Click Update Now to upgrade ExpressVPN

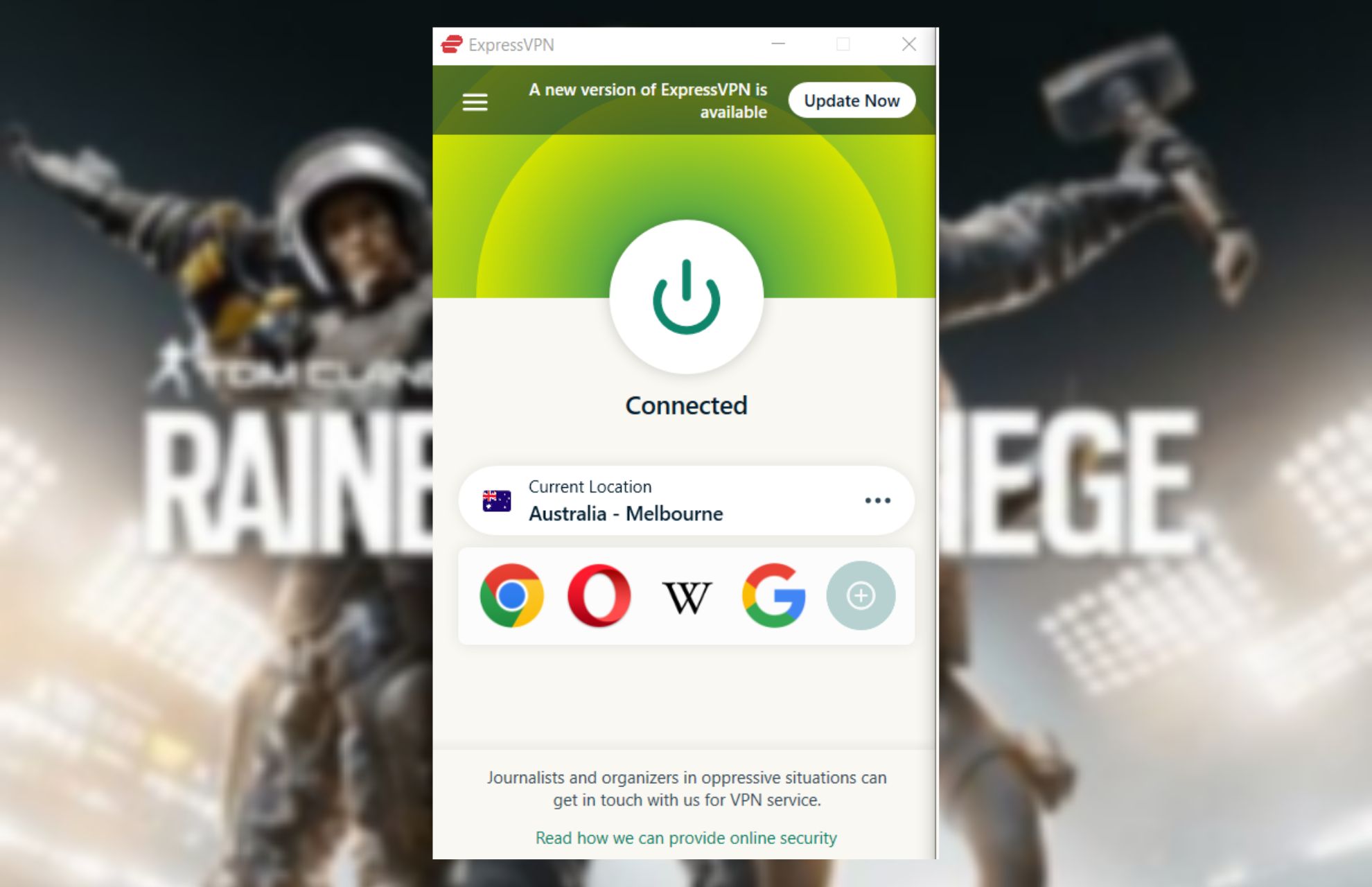tap(851, 100)
